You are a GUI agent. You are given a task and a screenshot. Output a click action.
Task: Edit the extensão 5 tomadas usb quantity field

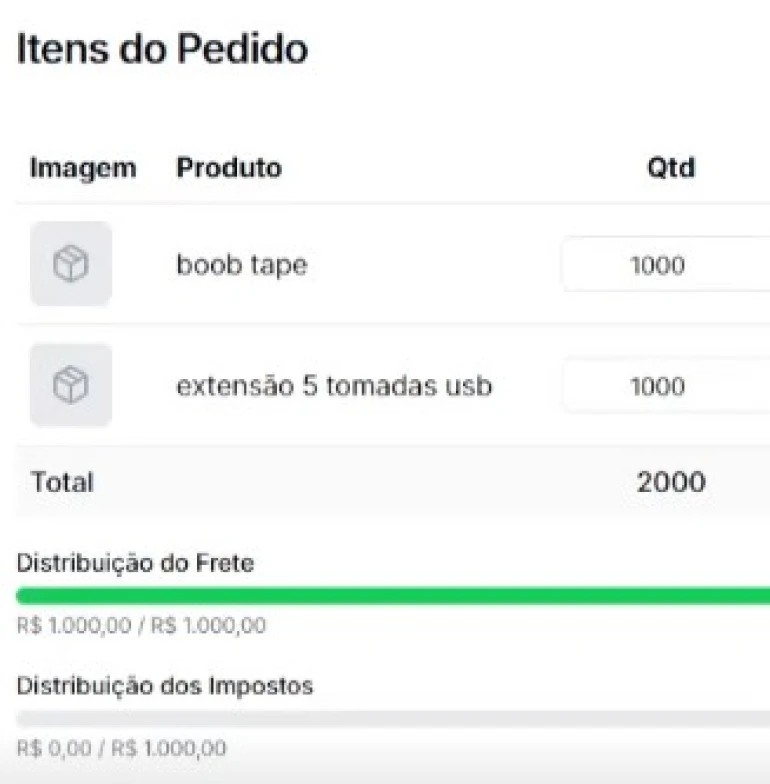point(666,386)
